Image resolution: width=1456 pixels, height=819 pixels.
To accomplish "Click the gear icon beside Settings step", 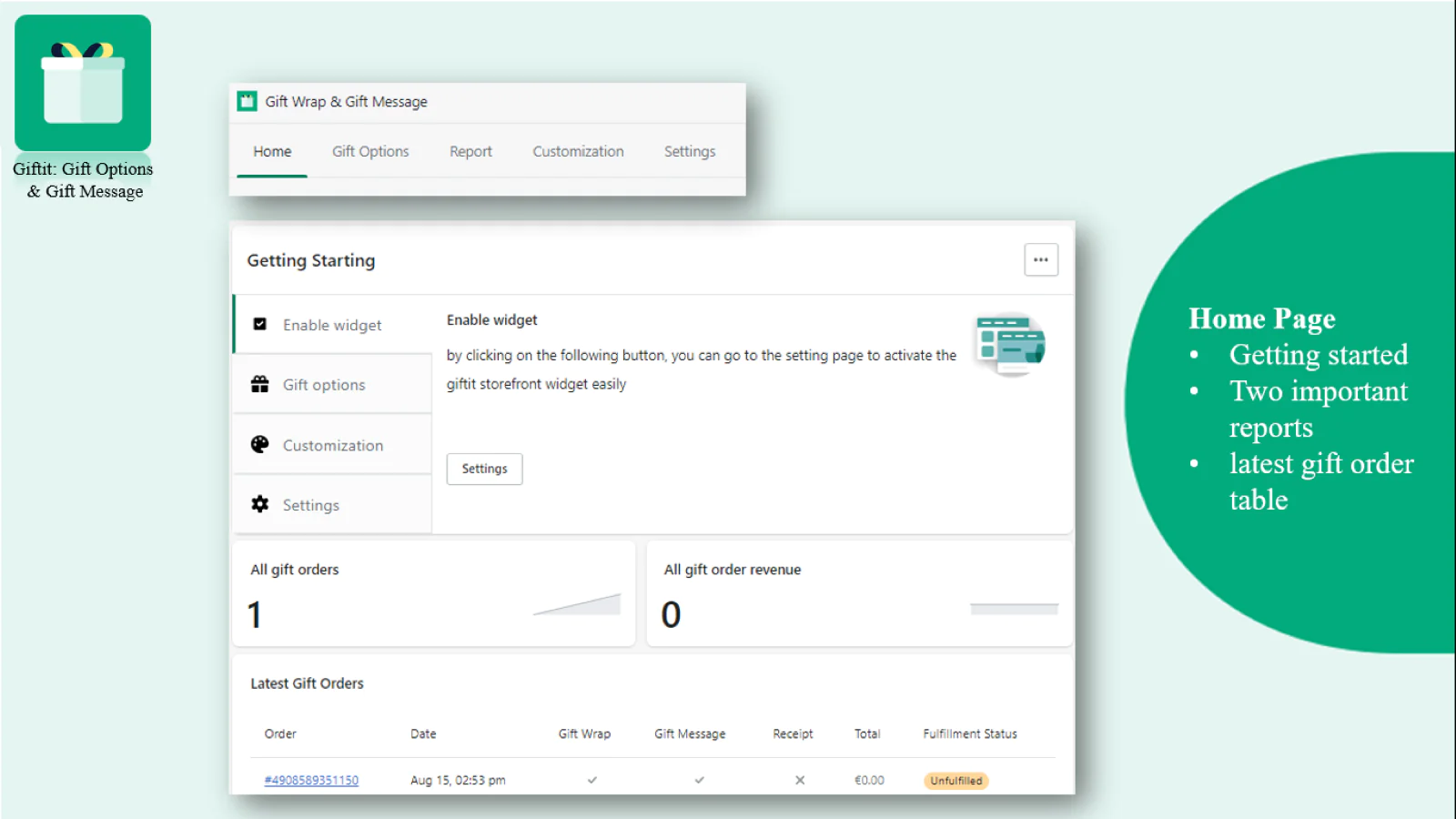I will pyautogui.click(x=260, y=504).
